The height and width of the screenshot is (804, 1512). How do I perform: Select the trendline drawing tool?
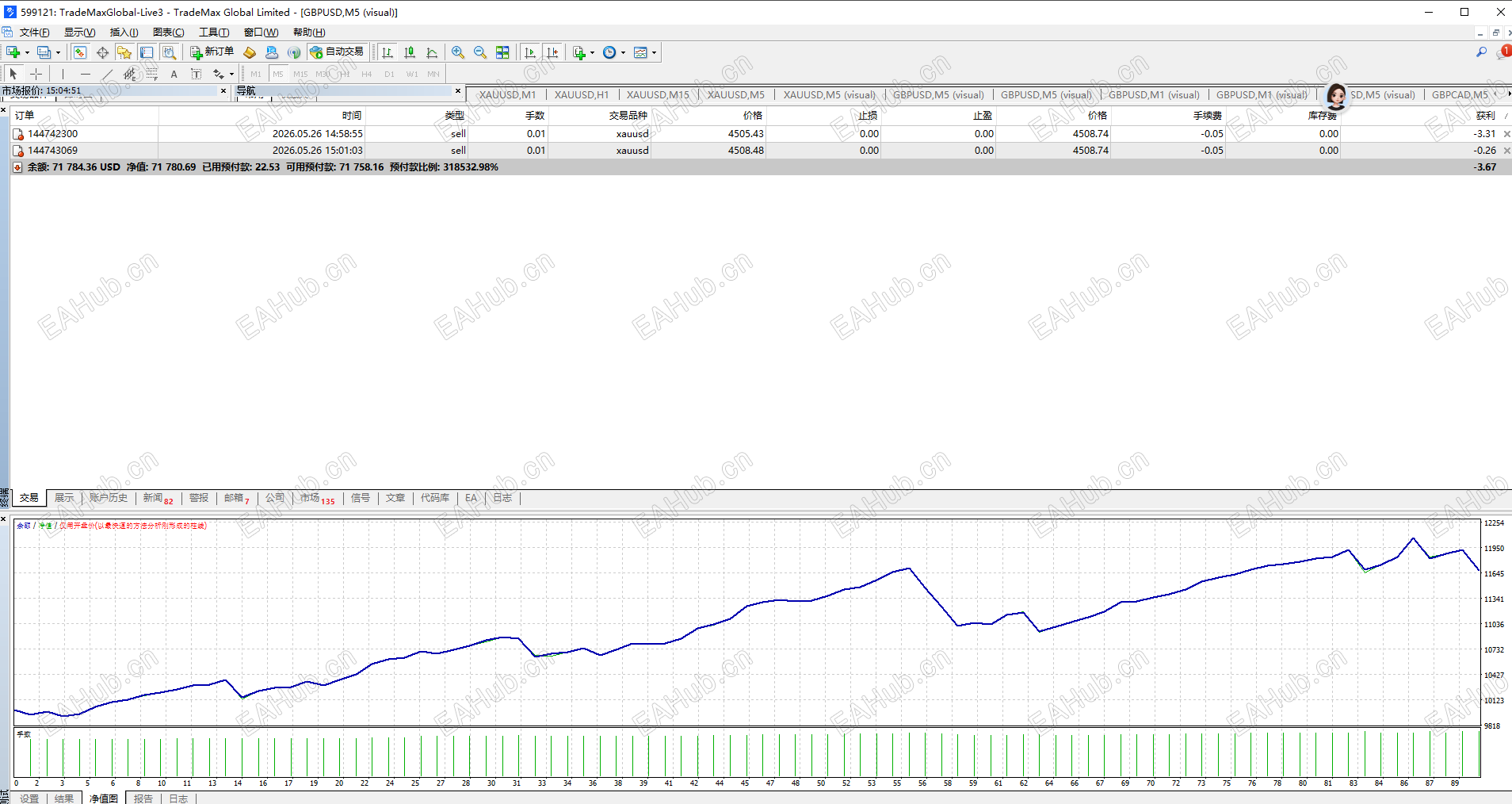pos(107,74)
